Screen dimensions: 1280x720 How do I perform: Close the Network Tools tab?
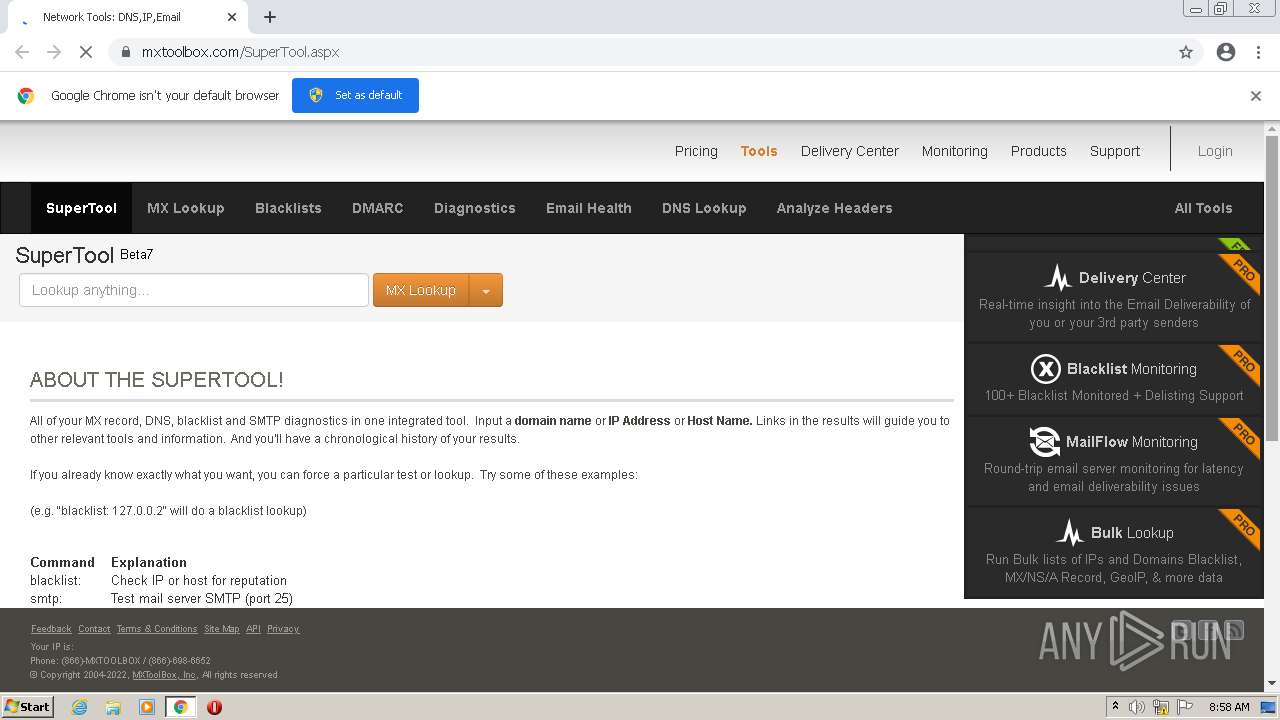pyautogui.click(x=232, y=17)
